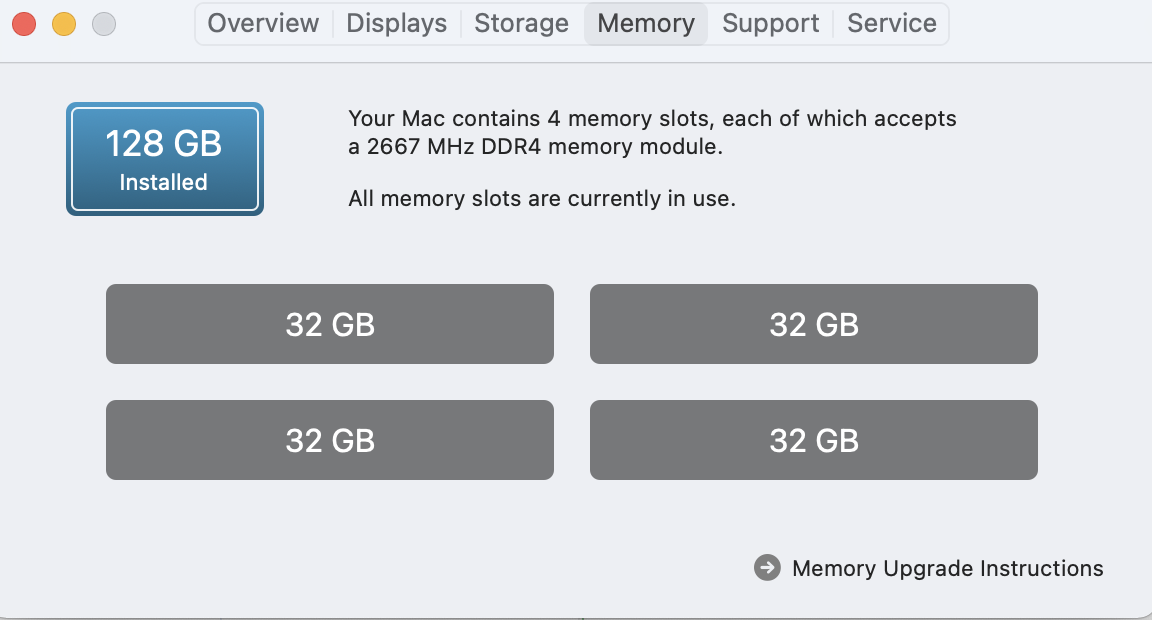This screenshot has height=620, width=1152.
Task: Open the Memory Upgrade Instructions link text
Action: pos(947,568)
